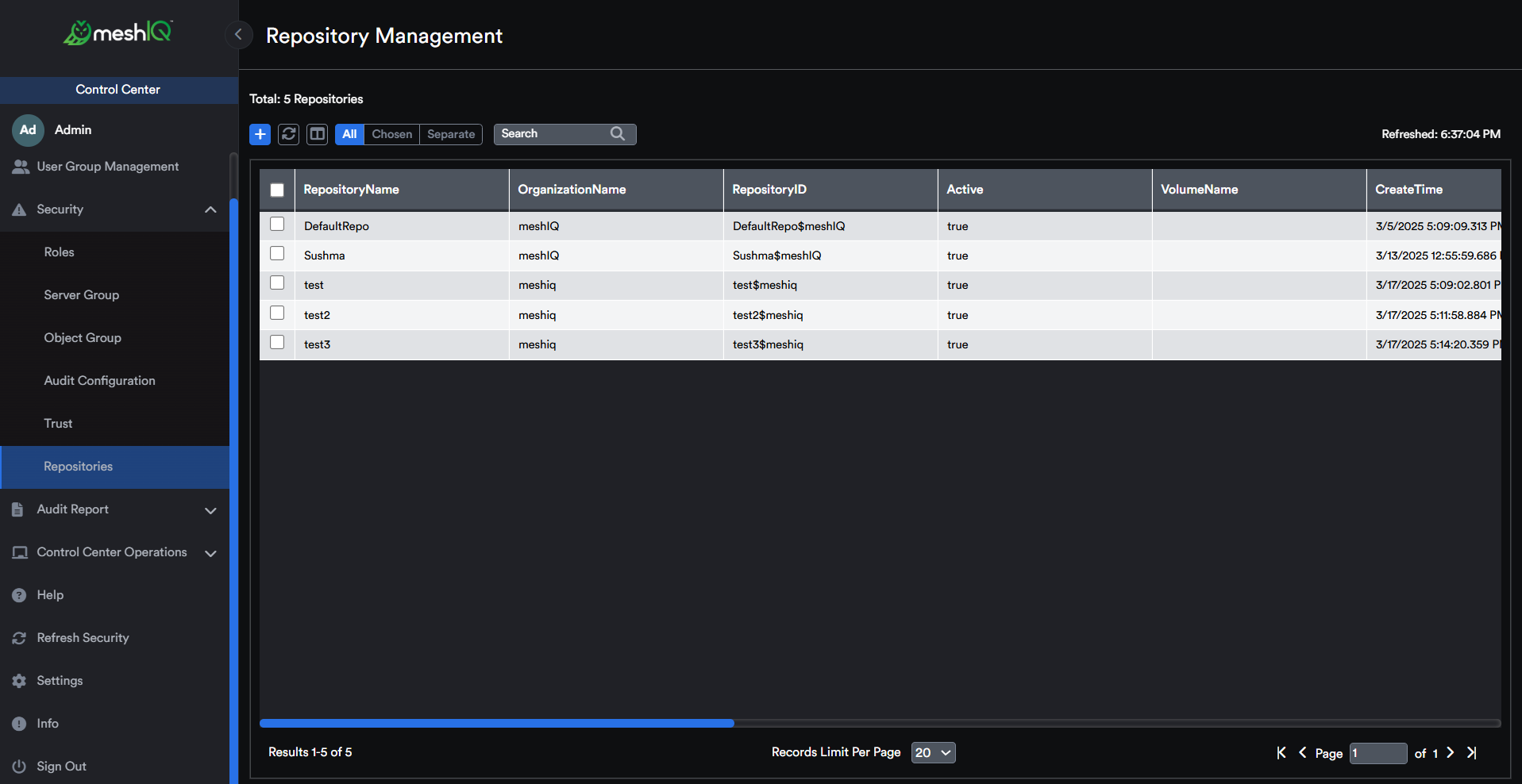Switch to the Separate filter
This screenshot has width=1522, height=784.
(x=451, y=134)
